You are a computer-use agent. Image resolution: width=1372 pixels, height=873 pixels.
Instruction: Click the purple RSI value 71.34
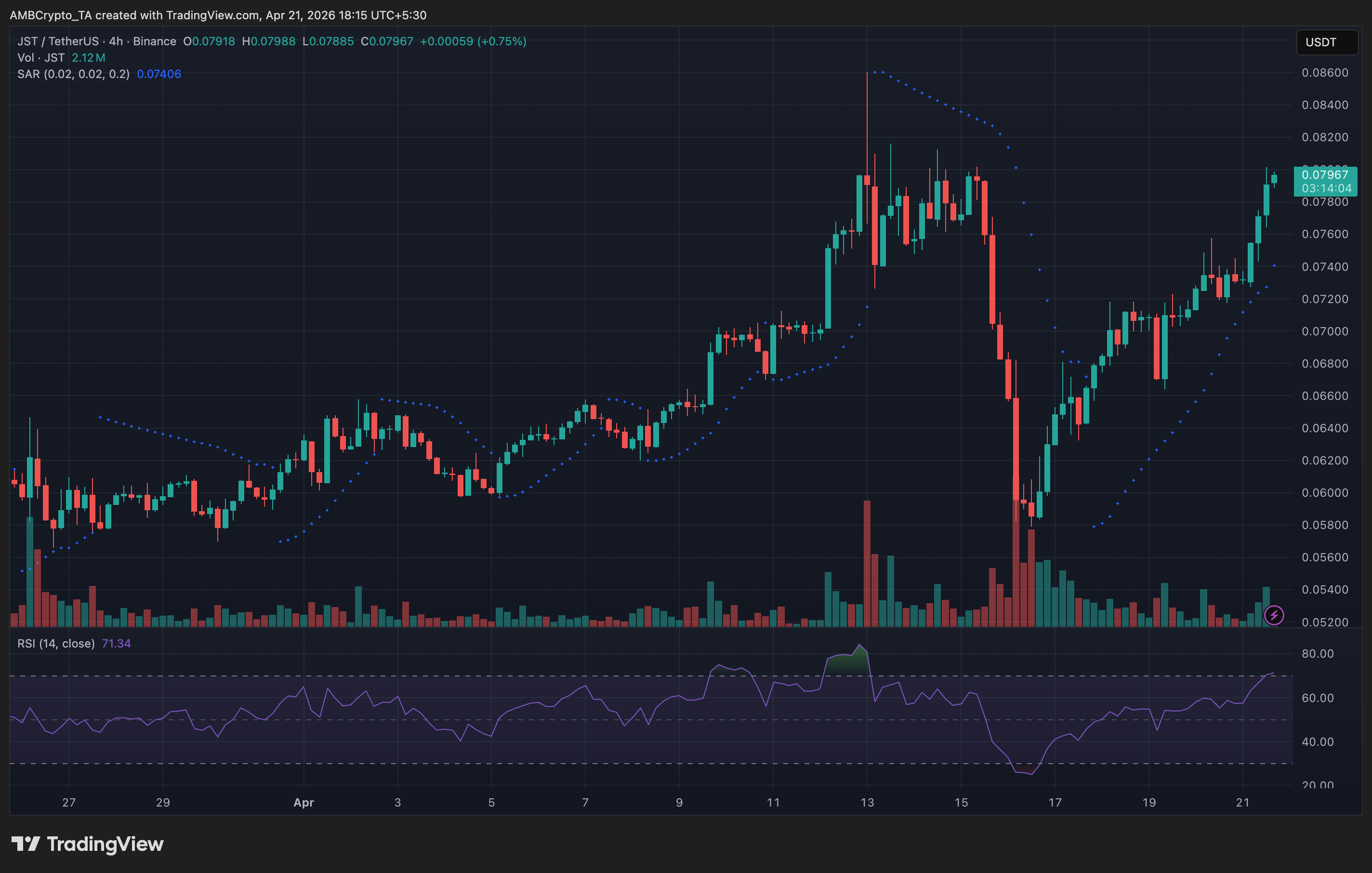[x=116, y=643]
